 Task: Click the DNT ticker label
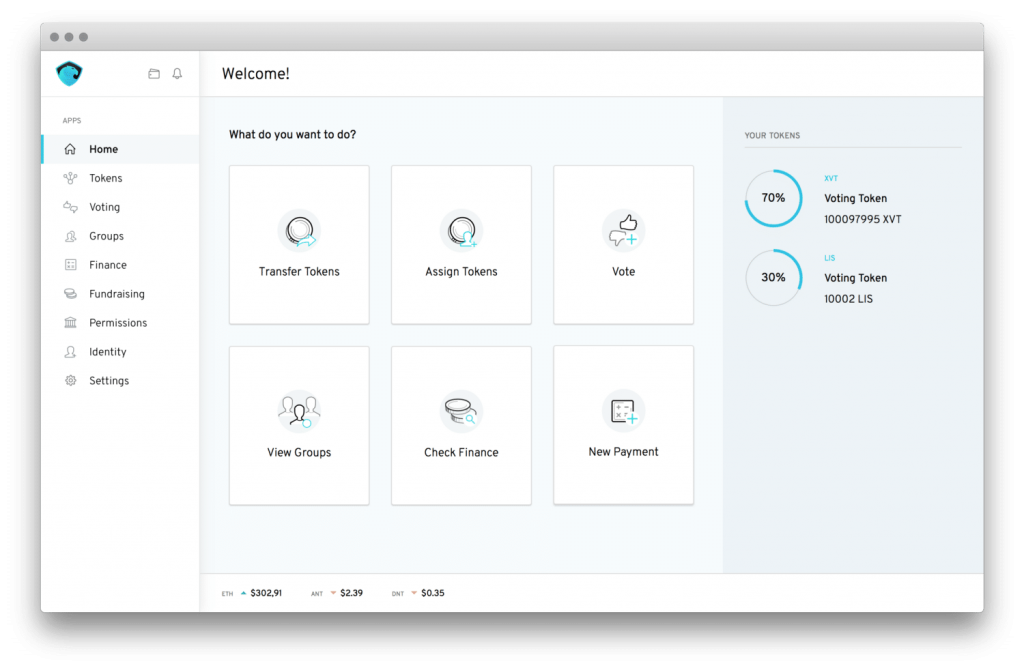[x=398, y=594]
